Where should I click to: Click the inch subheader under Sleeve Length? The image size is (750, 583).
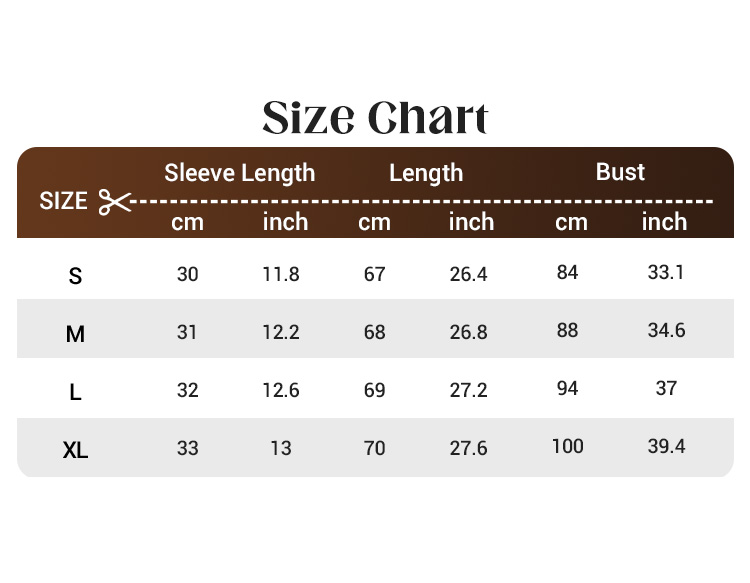[285, 222]
